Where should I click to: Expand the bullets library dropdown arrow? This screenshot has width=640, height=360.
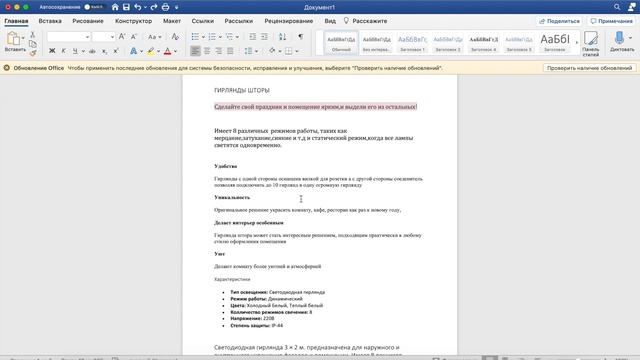tap(203, 37)
